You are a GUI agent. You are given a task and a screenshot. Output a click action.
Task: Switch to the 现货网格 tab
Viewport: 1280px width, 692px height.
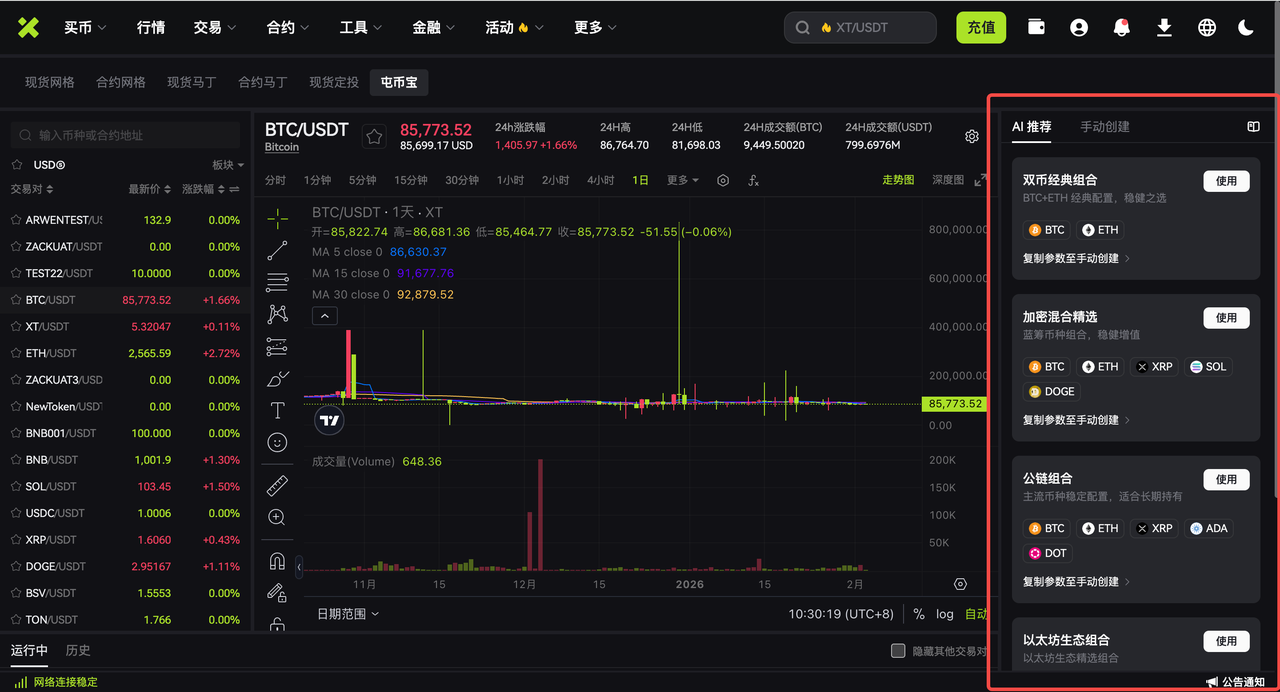tap(50, 83)
